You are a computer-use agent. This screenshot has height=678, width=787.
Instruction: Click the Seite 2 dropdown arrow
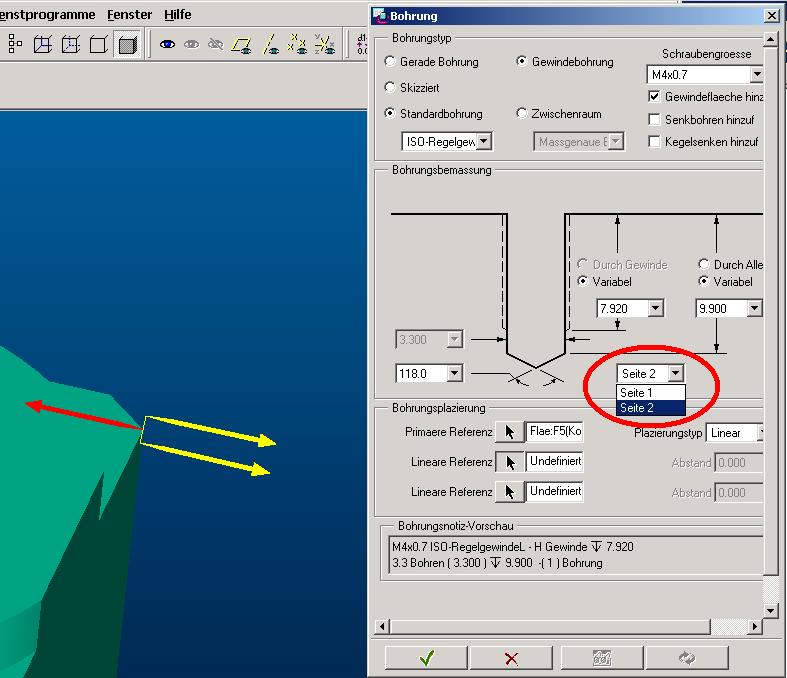(676, 373)
